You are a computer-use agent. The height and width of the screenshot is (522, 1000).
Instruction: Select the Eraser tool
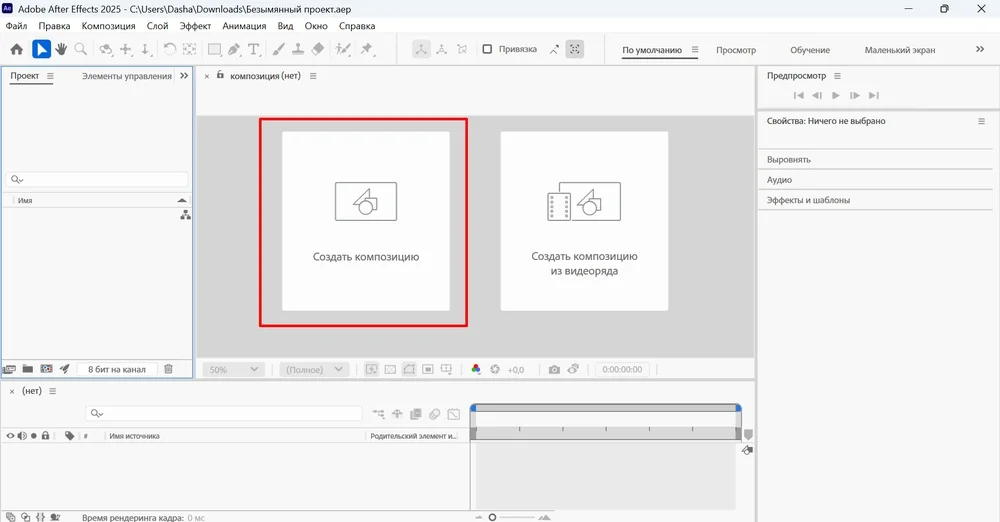pyautogui.click(x=318, y=49)
